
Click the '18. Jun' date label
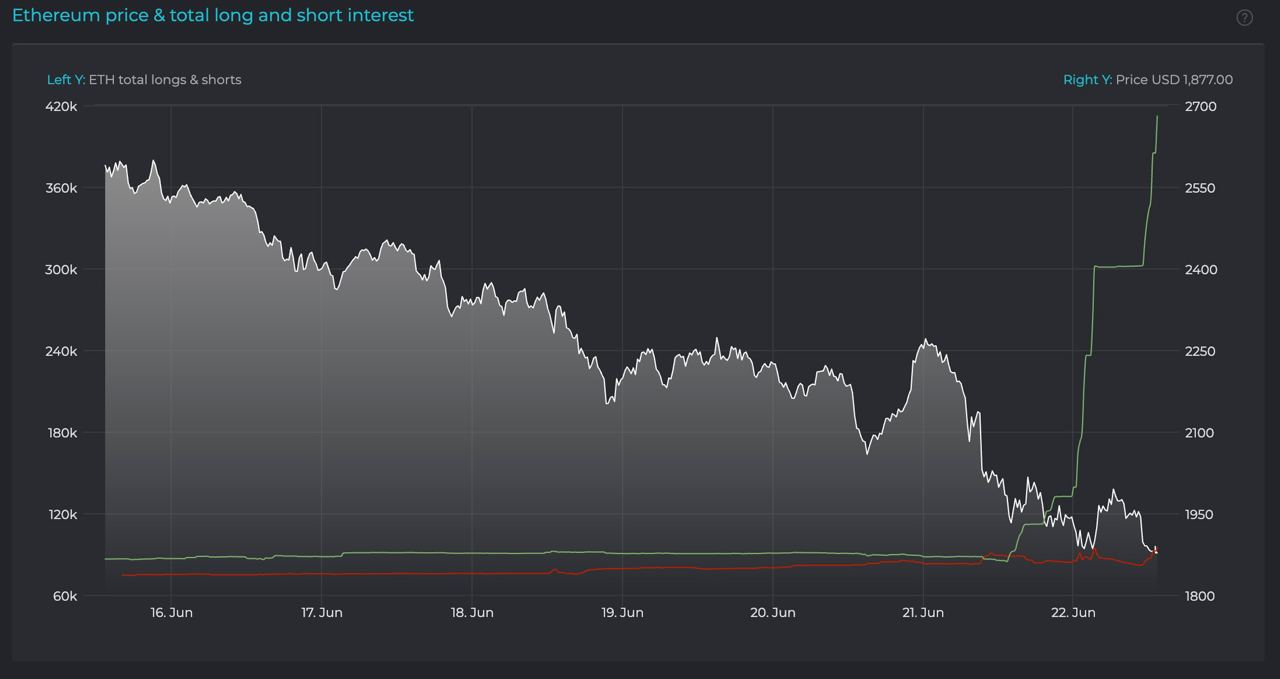point(472,612)
